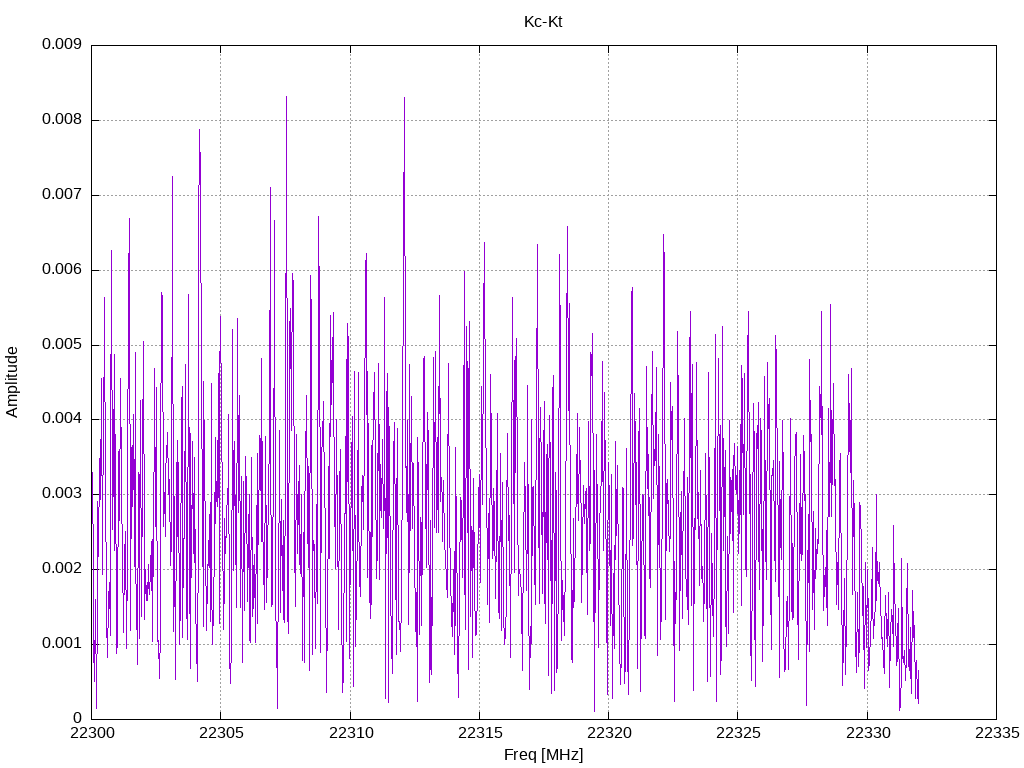Click the 22310 x-axis tick label
1024x768 pixels.
[x=351, y=733]
